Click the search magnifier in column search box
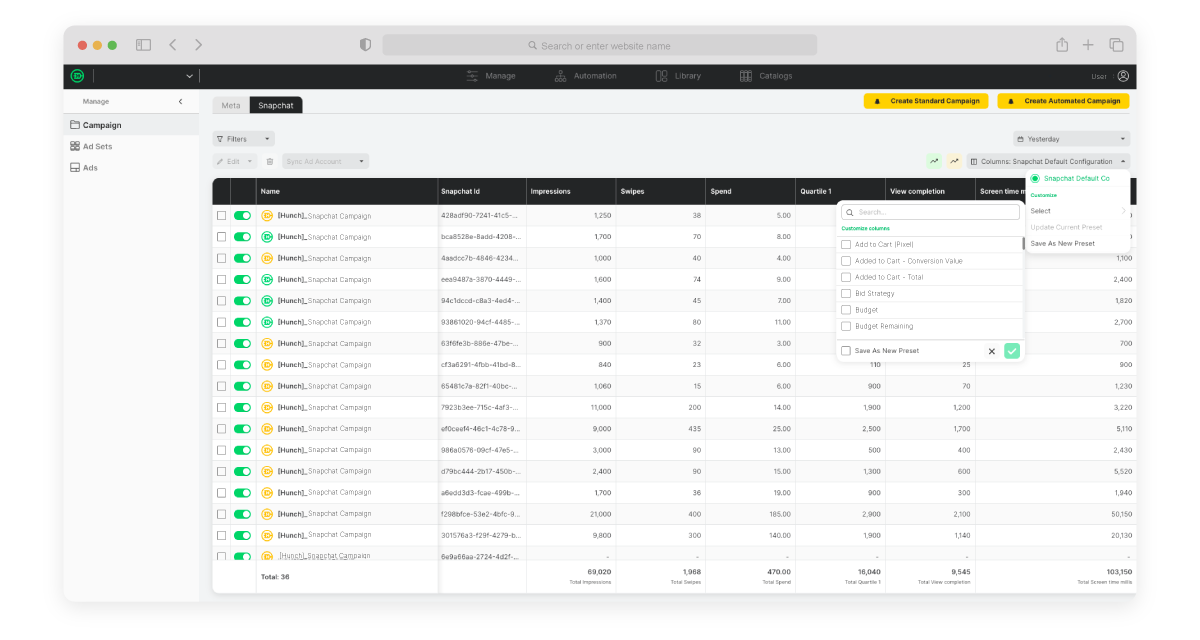This screenshot has height=640, width=1200. point(849,212)
